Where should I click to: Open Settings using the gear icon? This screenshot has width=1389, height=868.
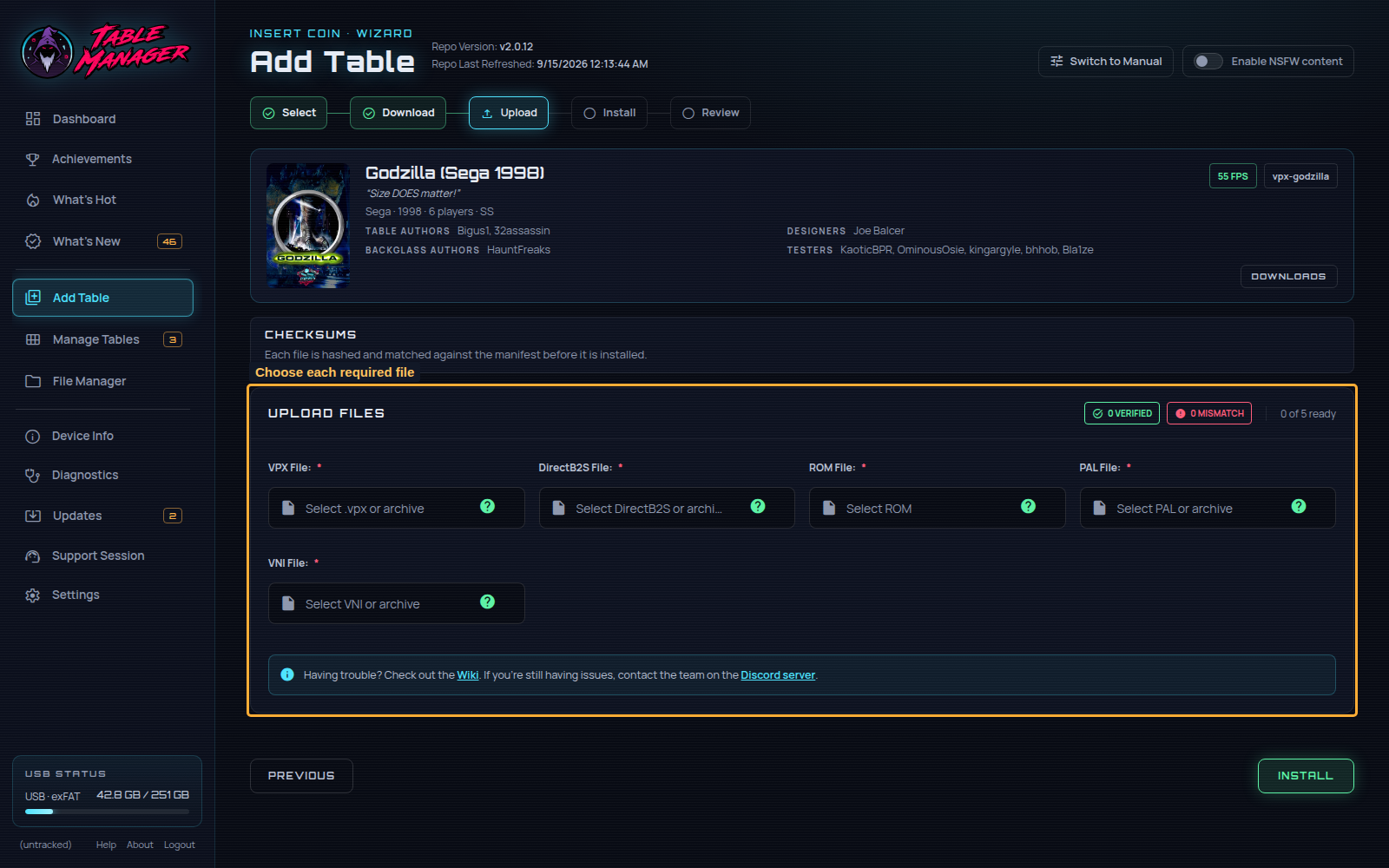(33, 595)
